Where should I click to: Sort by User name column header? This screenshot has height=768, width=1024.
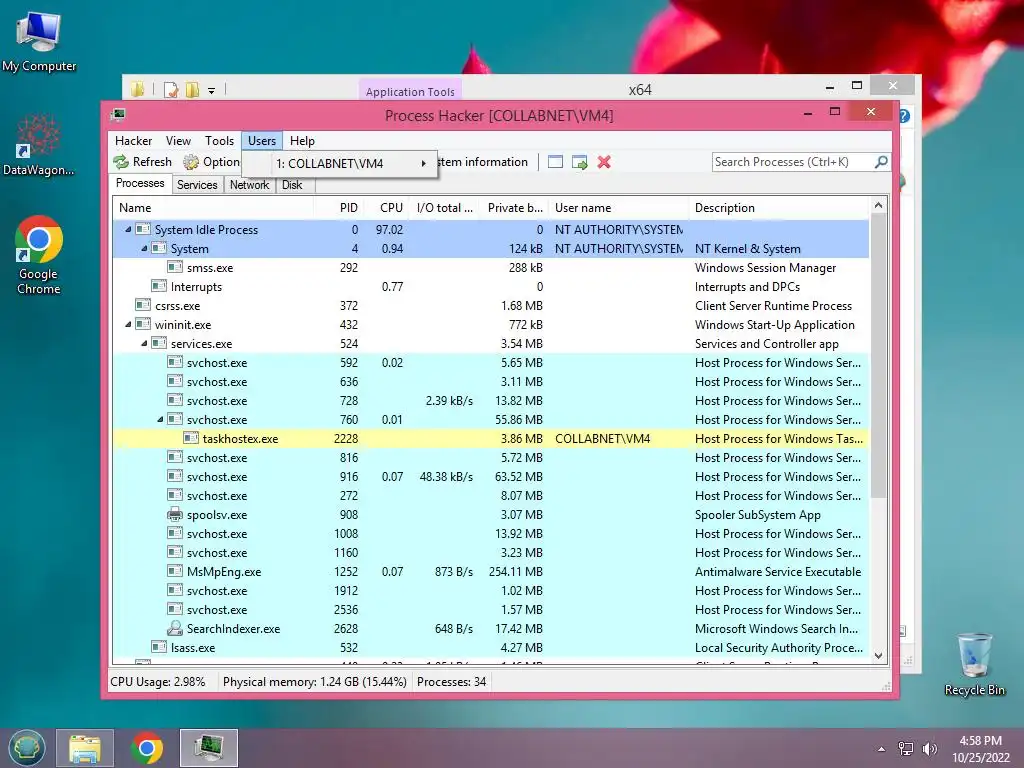tap(618, 208)
